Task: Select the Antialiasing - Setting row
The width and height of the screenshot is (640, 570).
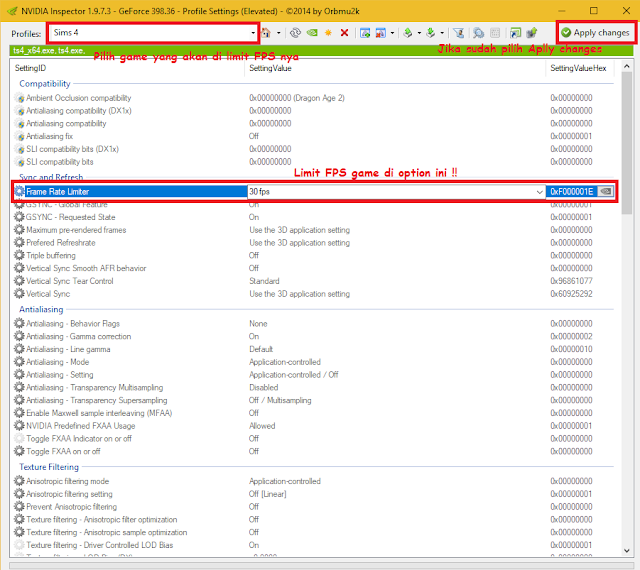Action: (313, 375)
